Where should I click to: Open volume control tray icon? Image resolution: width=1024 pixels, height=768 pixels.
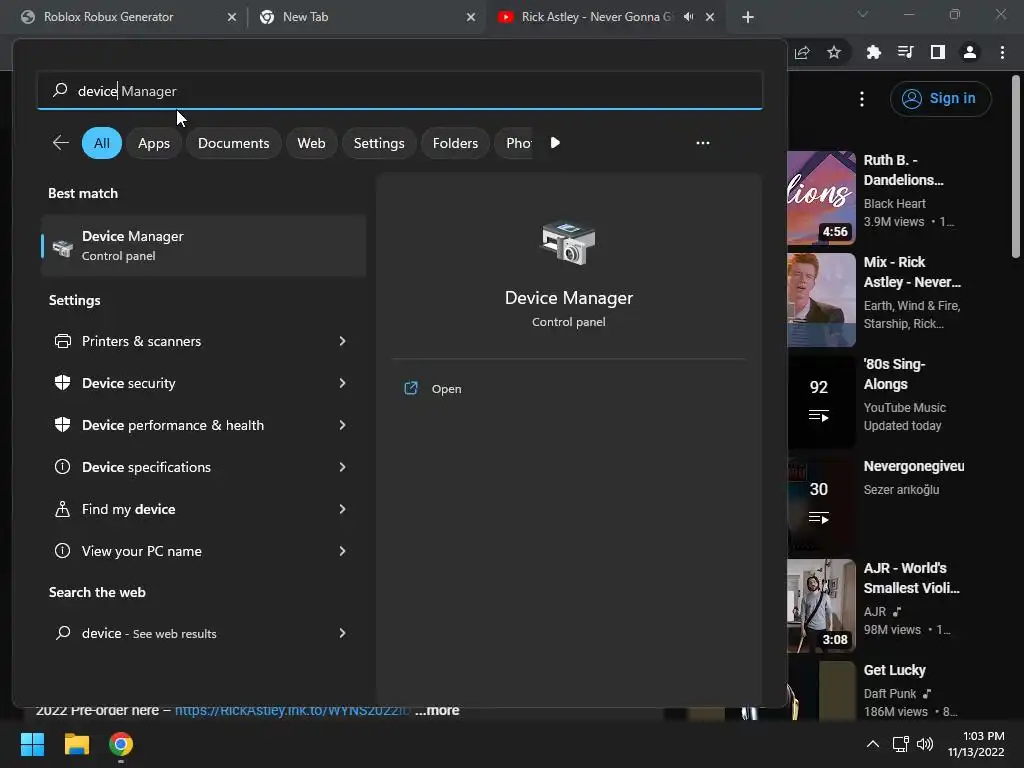point(925,744)
